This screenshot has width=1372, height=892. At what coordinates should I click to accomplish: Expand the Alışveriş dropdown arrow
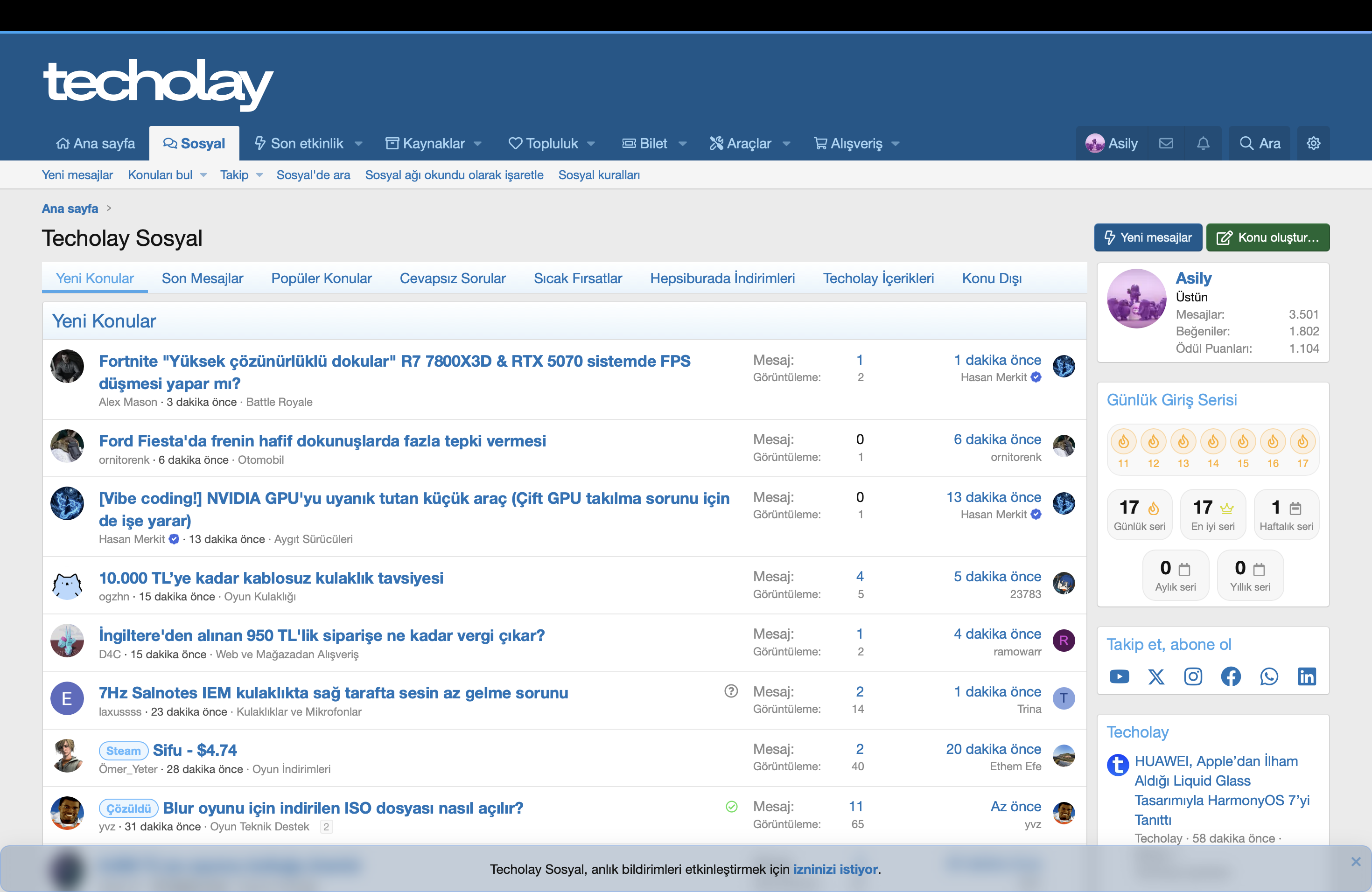pos(895,144)
